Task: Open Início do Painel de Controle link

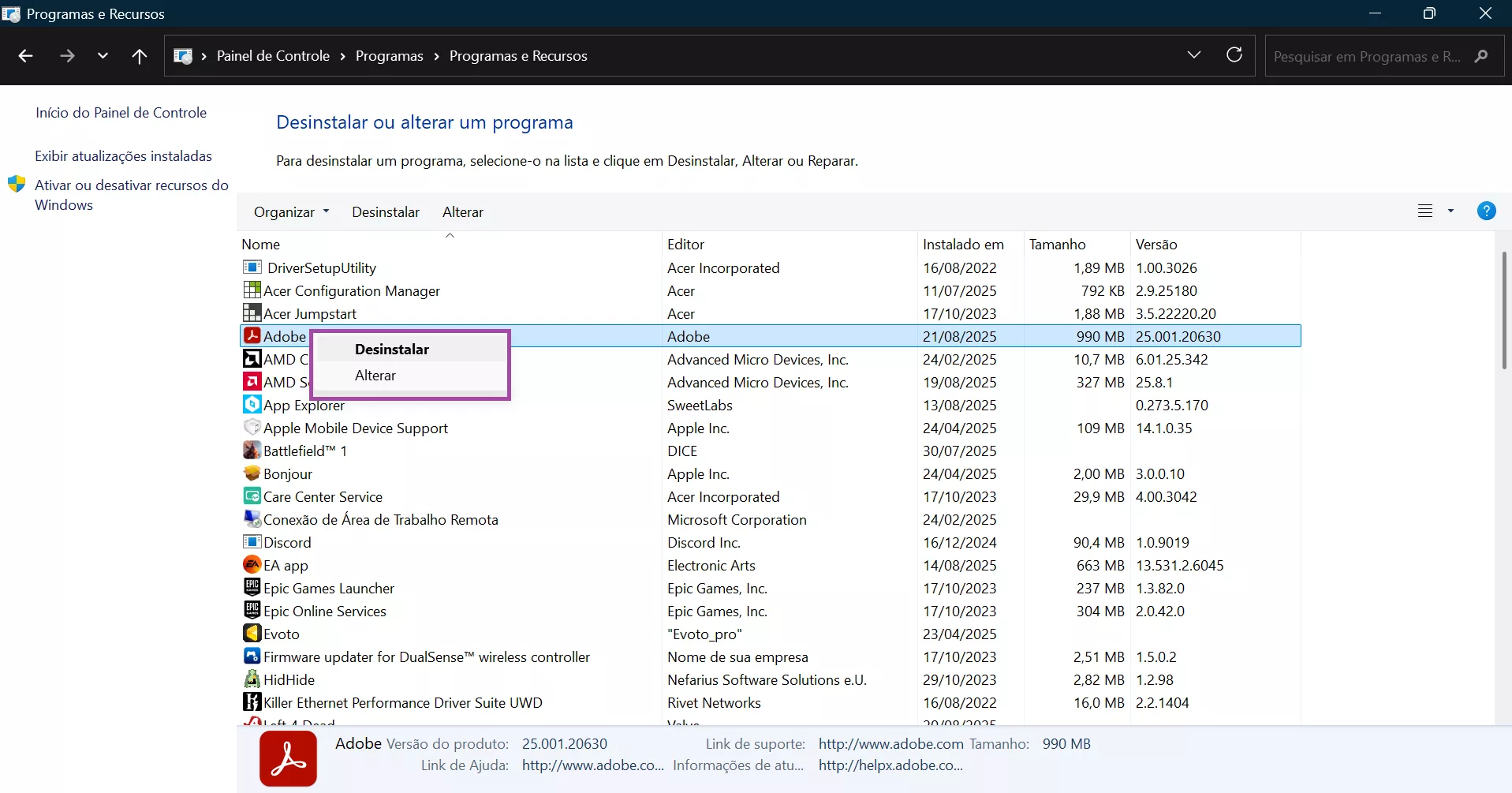Action: coord(121,113)
